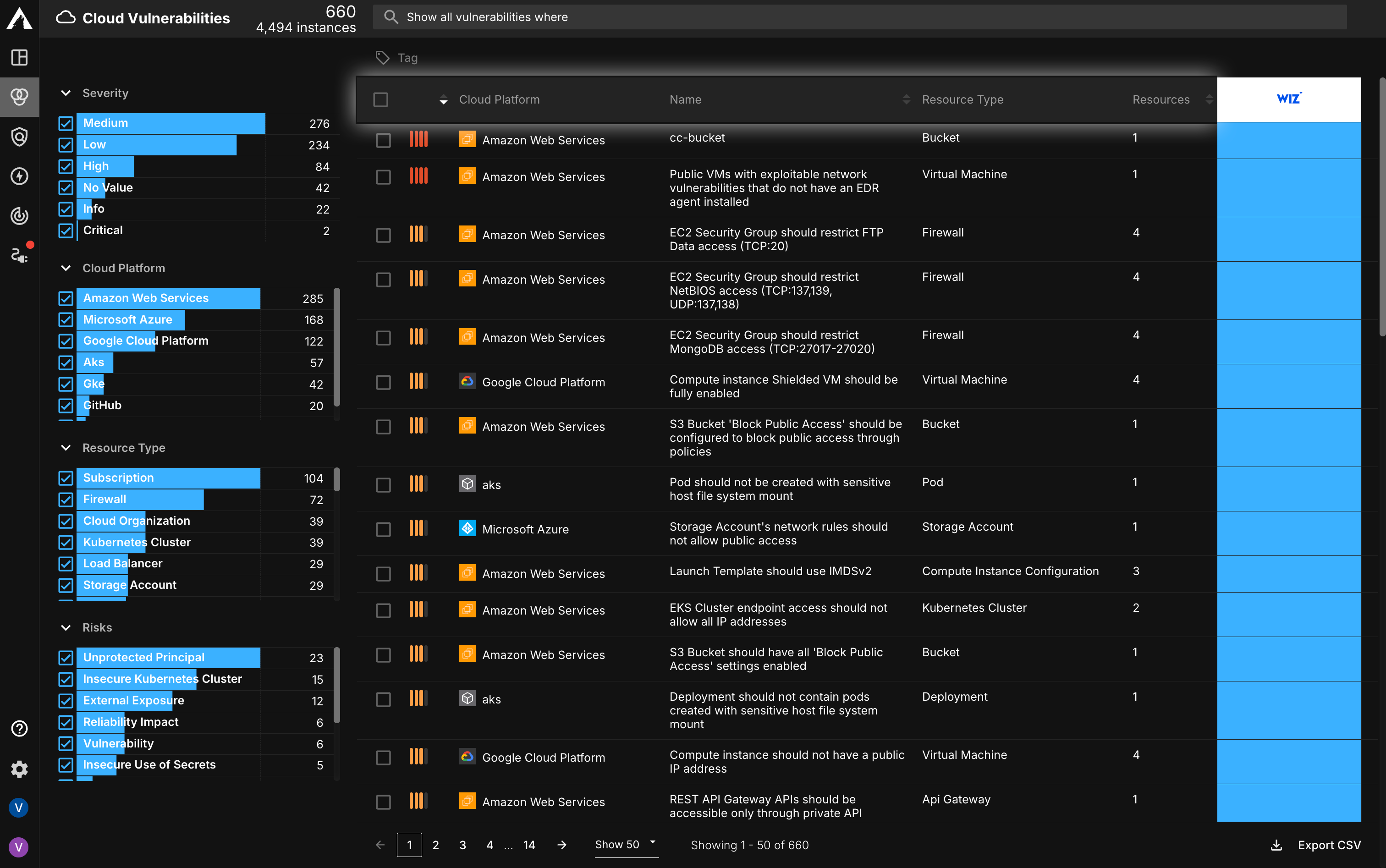Click Google Cloud icon in Shielded VM row
This screenshot has height=868, width=1386.
467,382
